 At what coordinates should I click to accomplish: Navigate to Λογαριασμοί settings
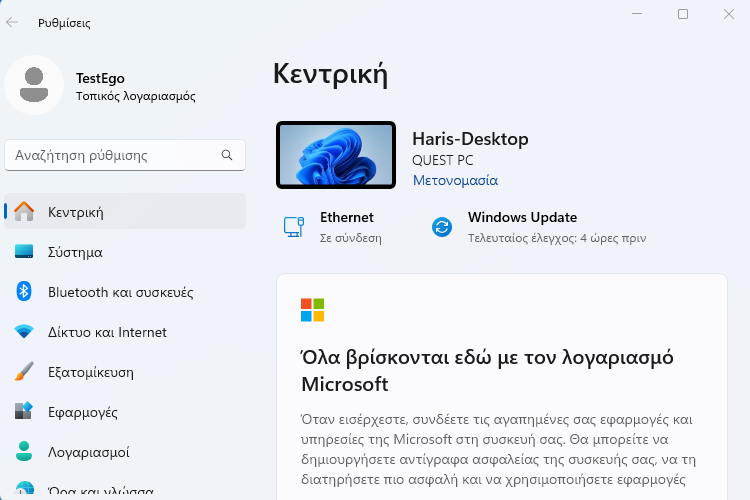click(125, 451)
